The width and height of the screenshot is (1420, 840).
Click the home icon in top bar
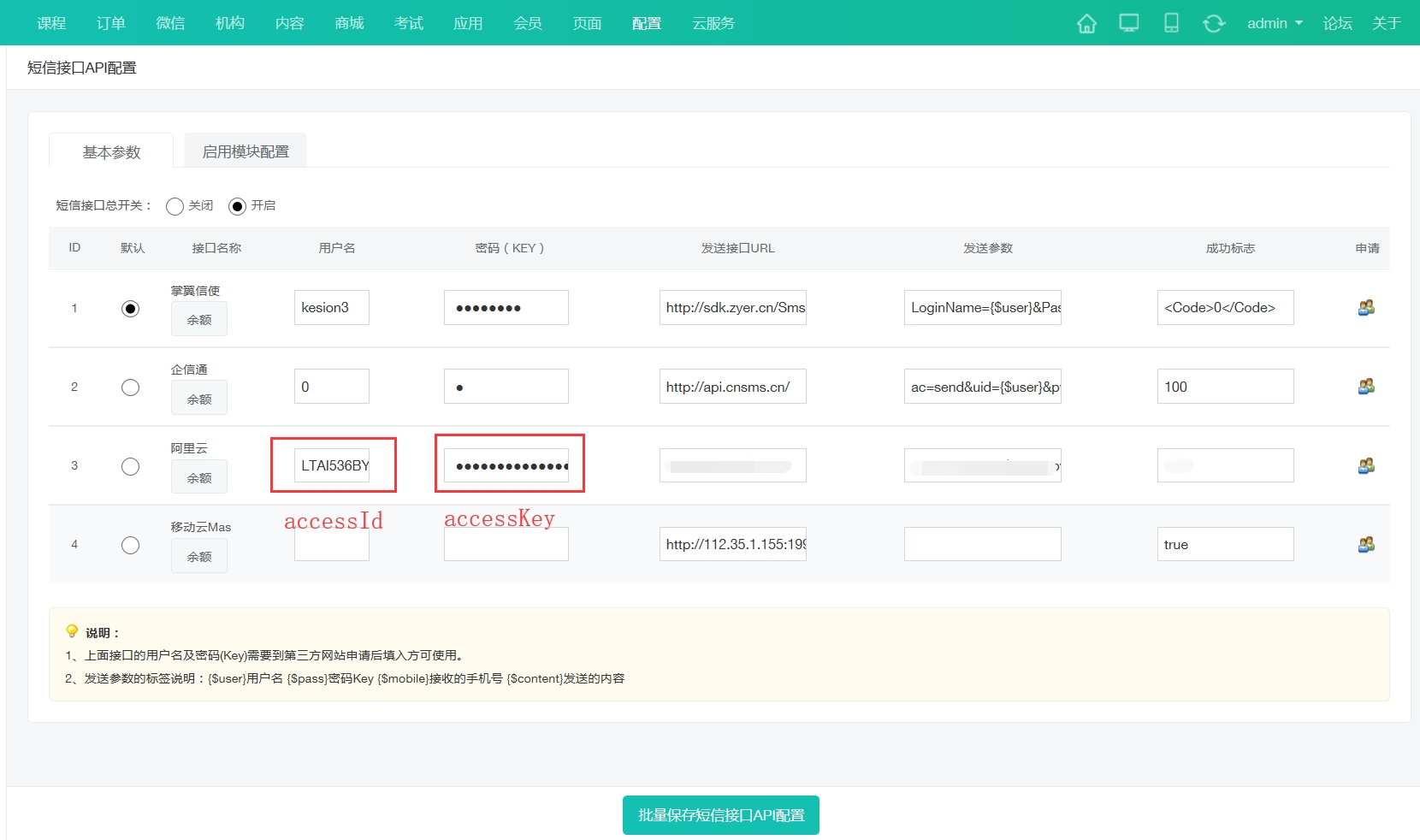1086,23
